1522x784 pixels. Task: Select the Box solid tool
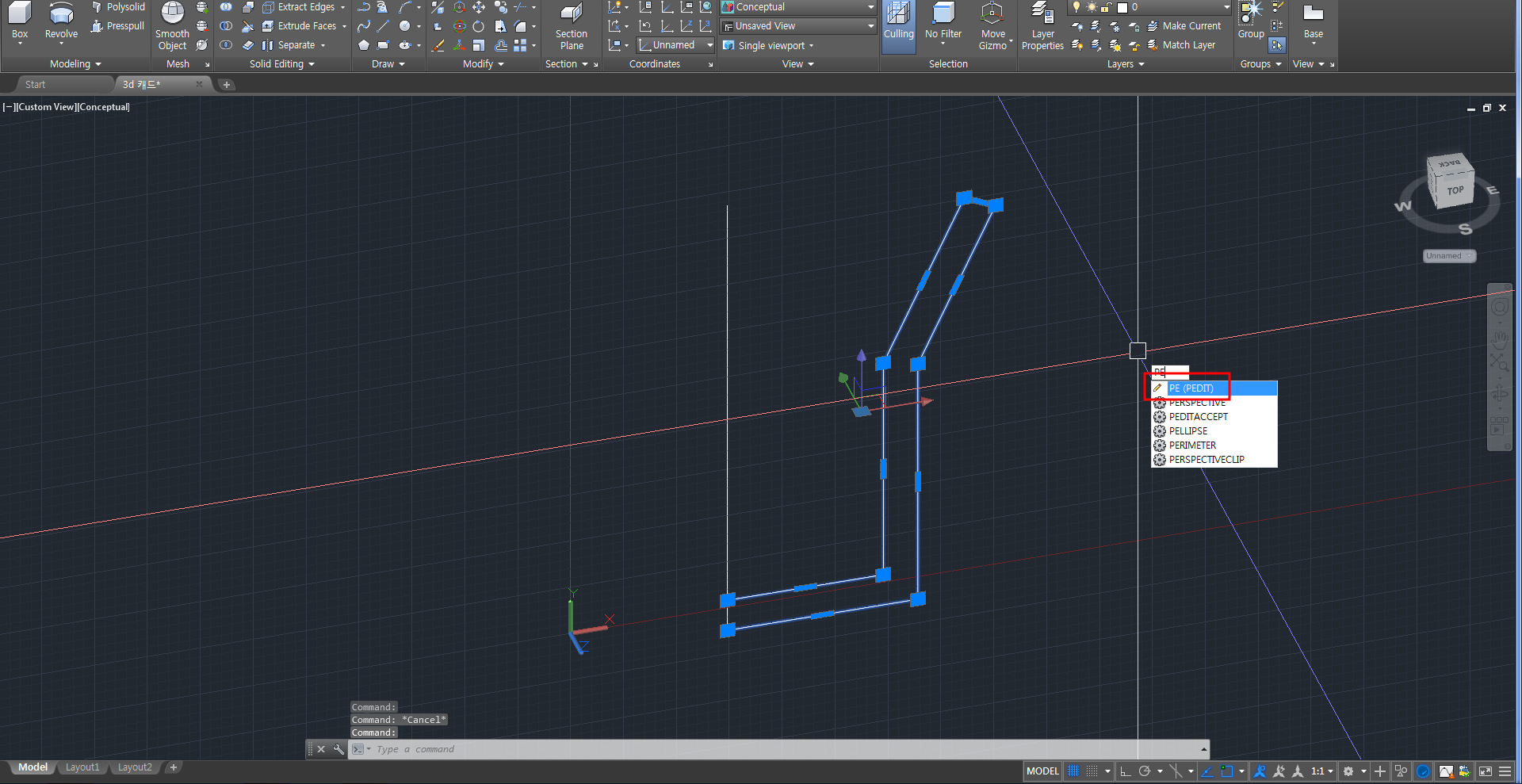coord(20,21)
